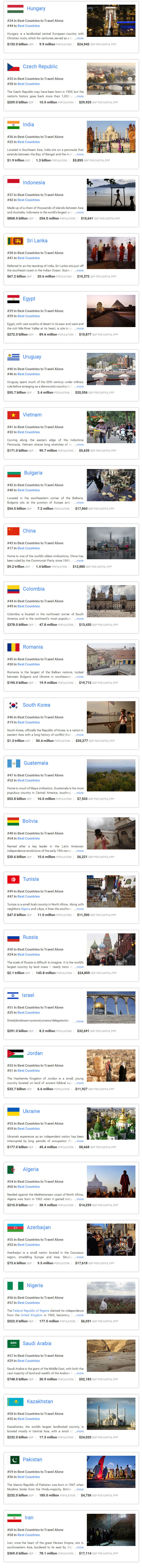Click the Hungary flag icon
Screen dimensions: 142x1568
[x=15, y=8]
